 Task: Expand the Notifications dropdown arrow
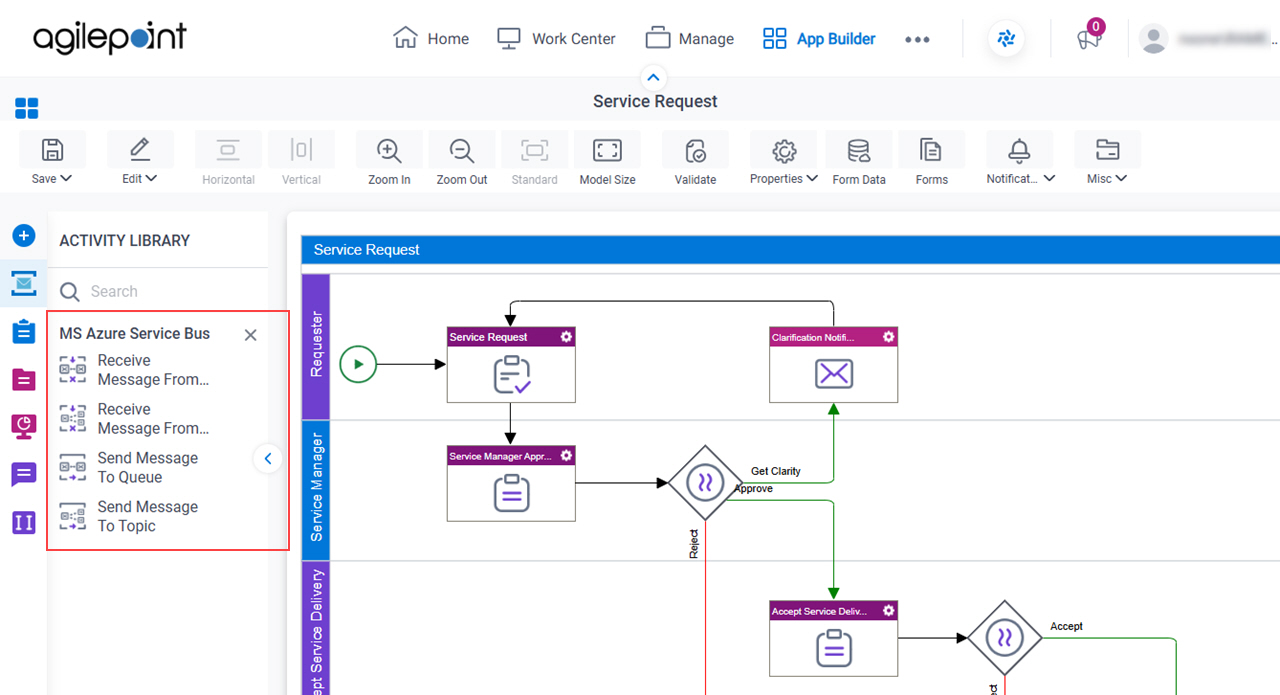pos(1049,179)
